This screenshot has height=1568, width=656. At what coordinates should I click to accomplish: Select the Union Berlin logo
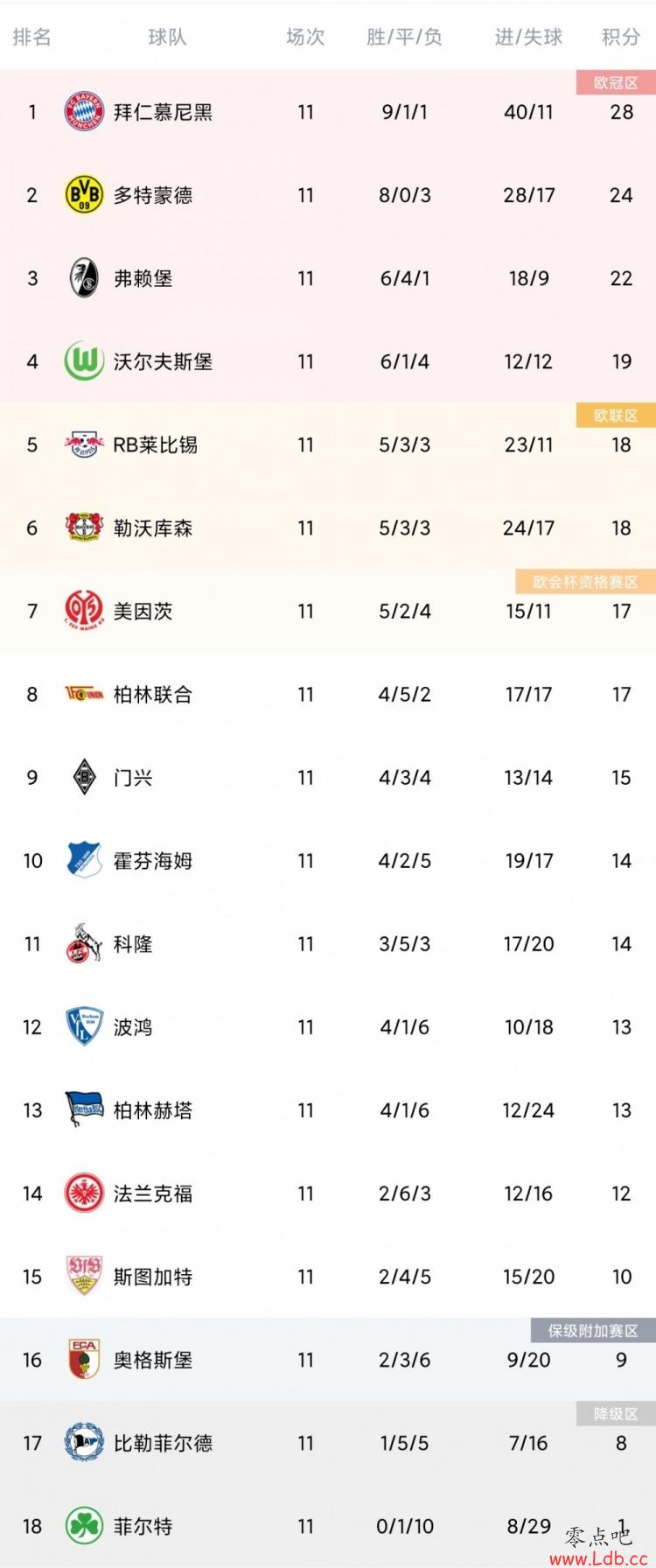point(85,695)
